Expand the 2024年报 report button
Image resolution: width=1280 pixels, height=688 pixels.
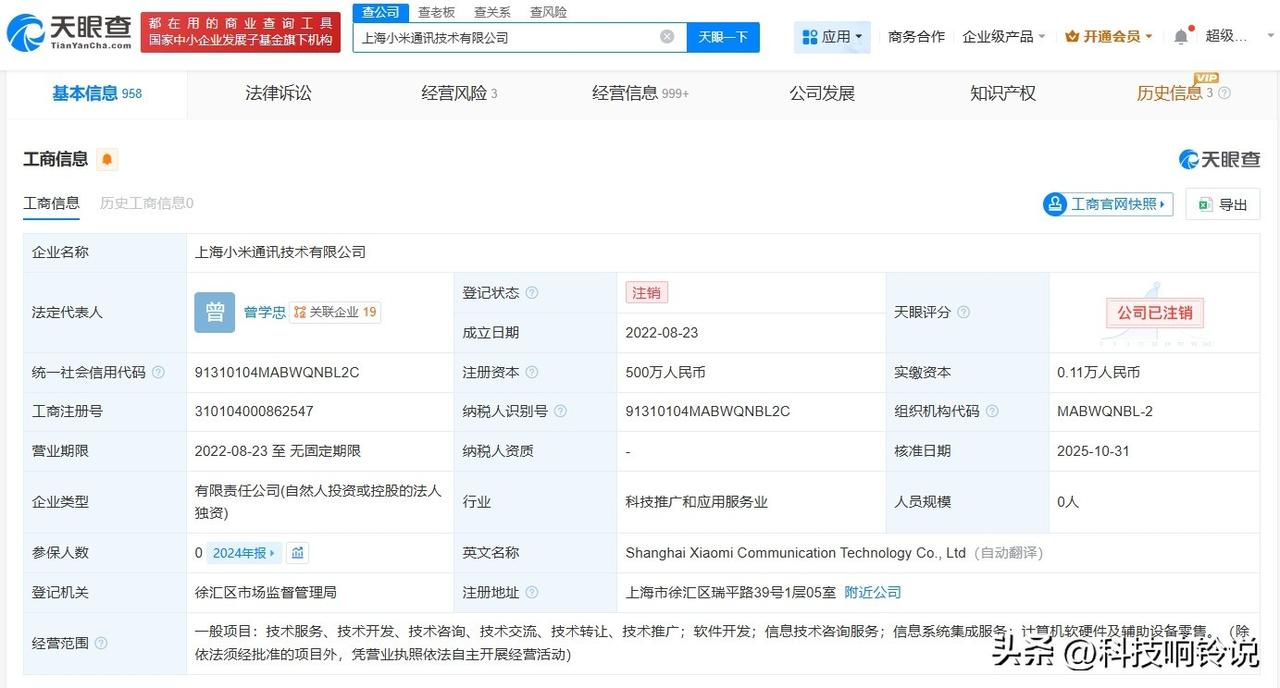244,552
